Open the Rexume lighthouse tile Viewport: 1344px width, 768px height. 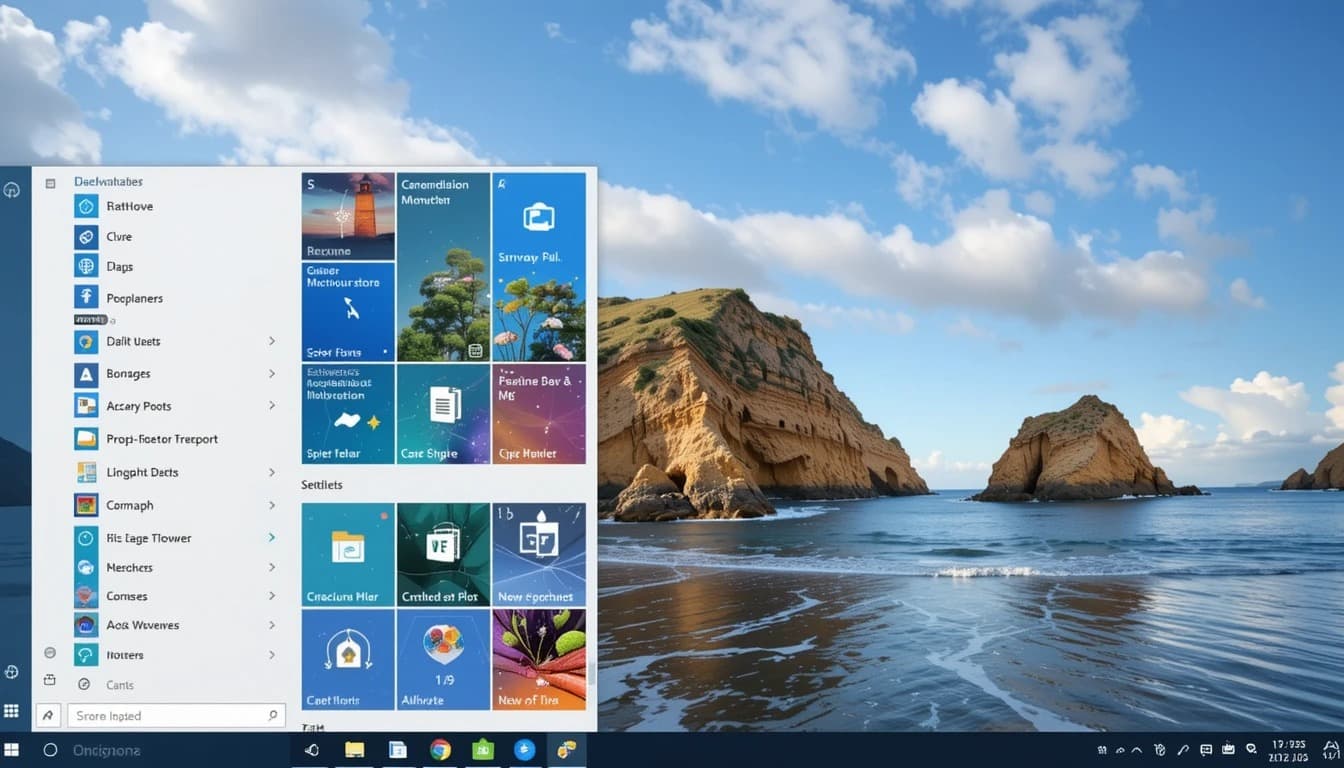[348, 216]
